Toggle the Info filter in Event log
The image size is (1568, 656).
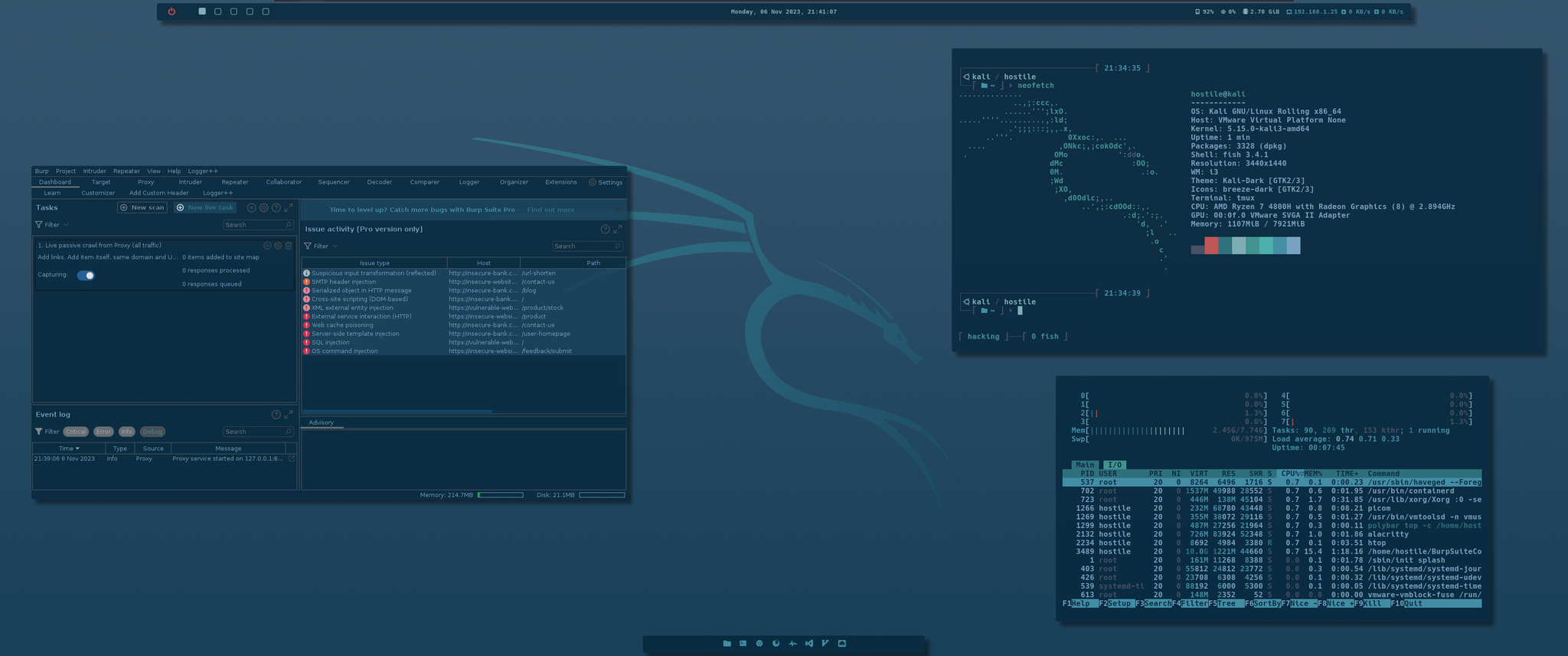(127, 432)
